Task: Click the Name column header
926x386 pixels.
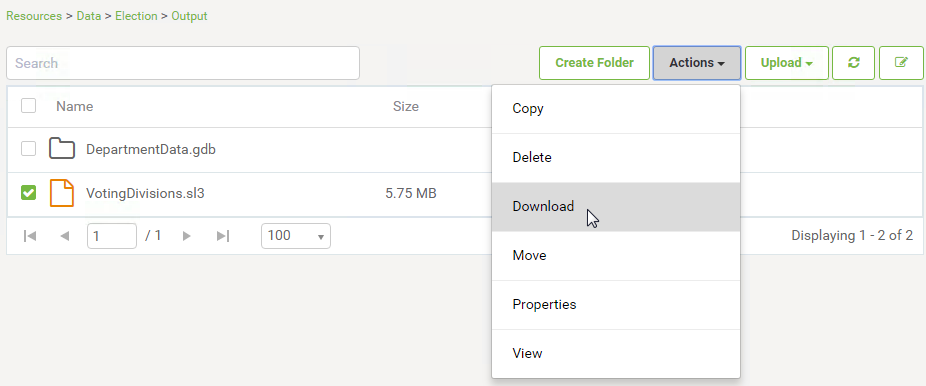Action: pos(74,106)
